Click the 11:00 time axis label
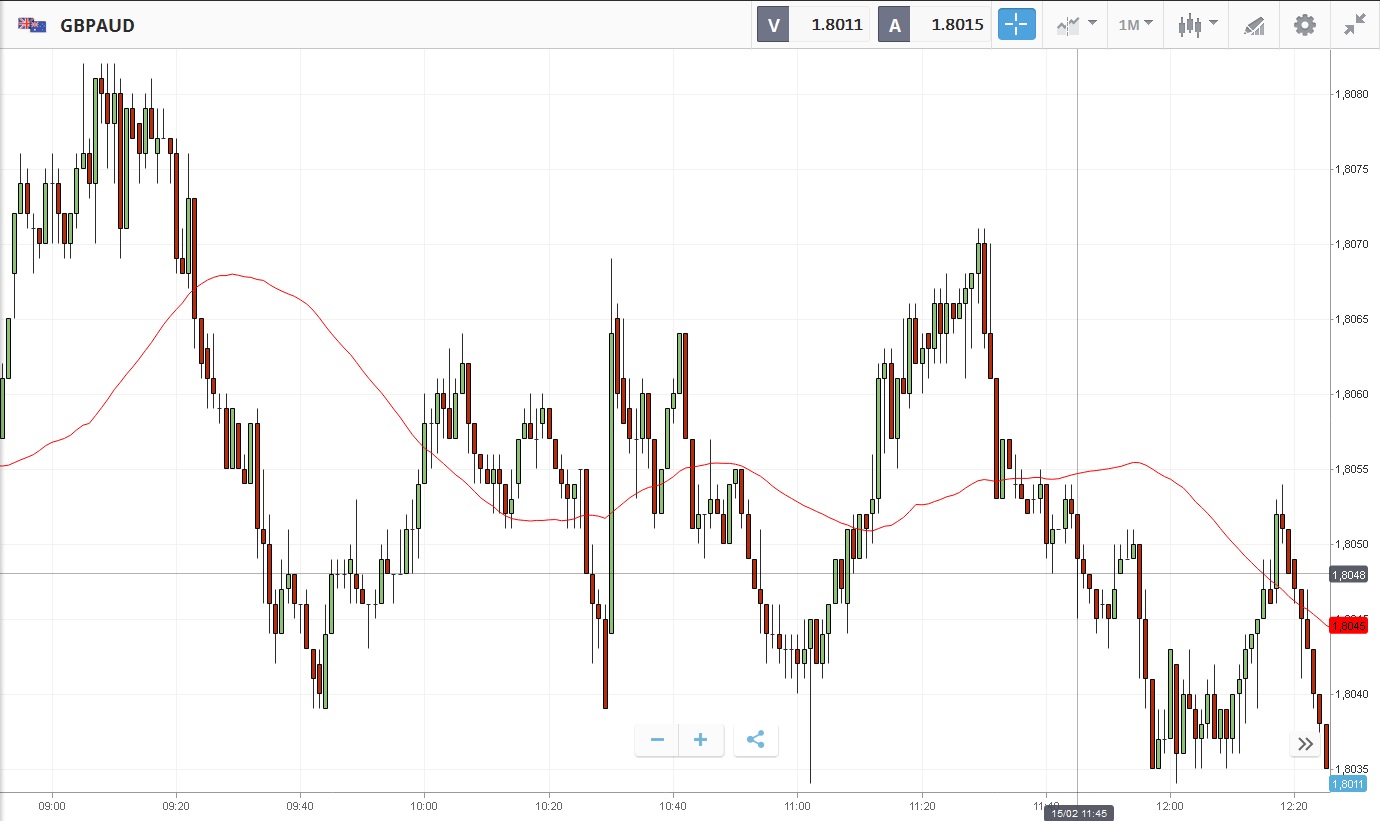The image size is (1380, 821). coord(797,805)
